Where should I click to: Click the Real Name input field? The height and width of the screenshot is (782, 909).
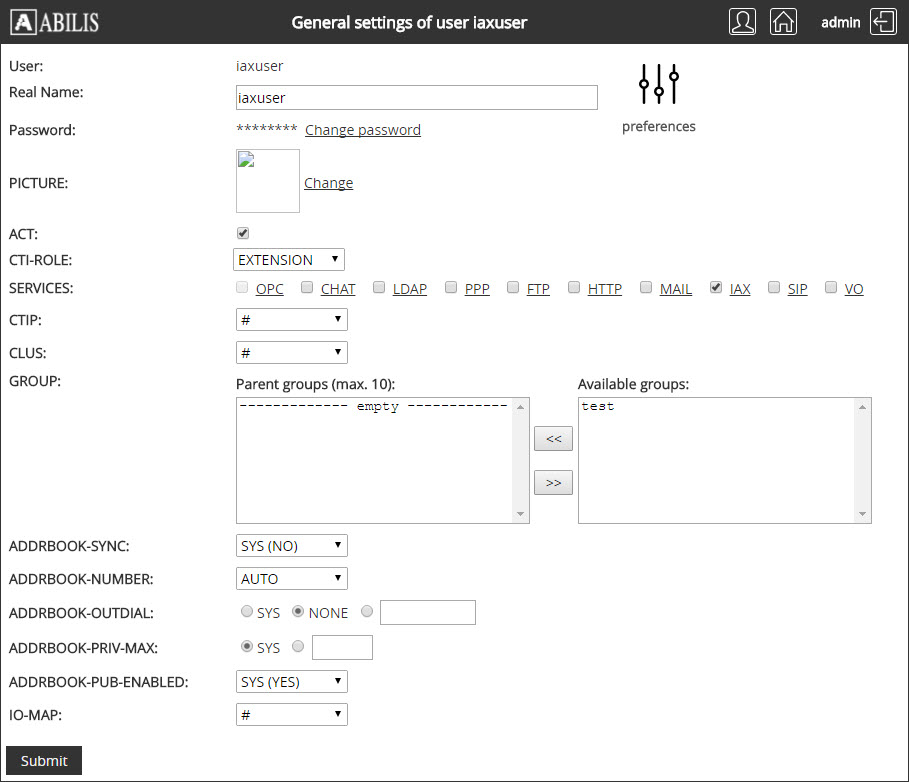click(416, 98)
